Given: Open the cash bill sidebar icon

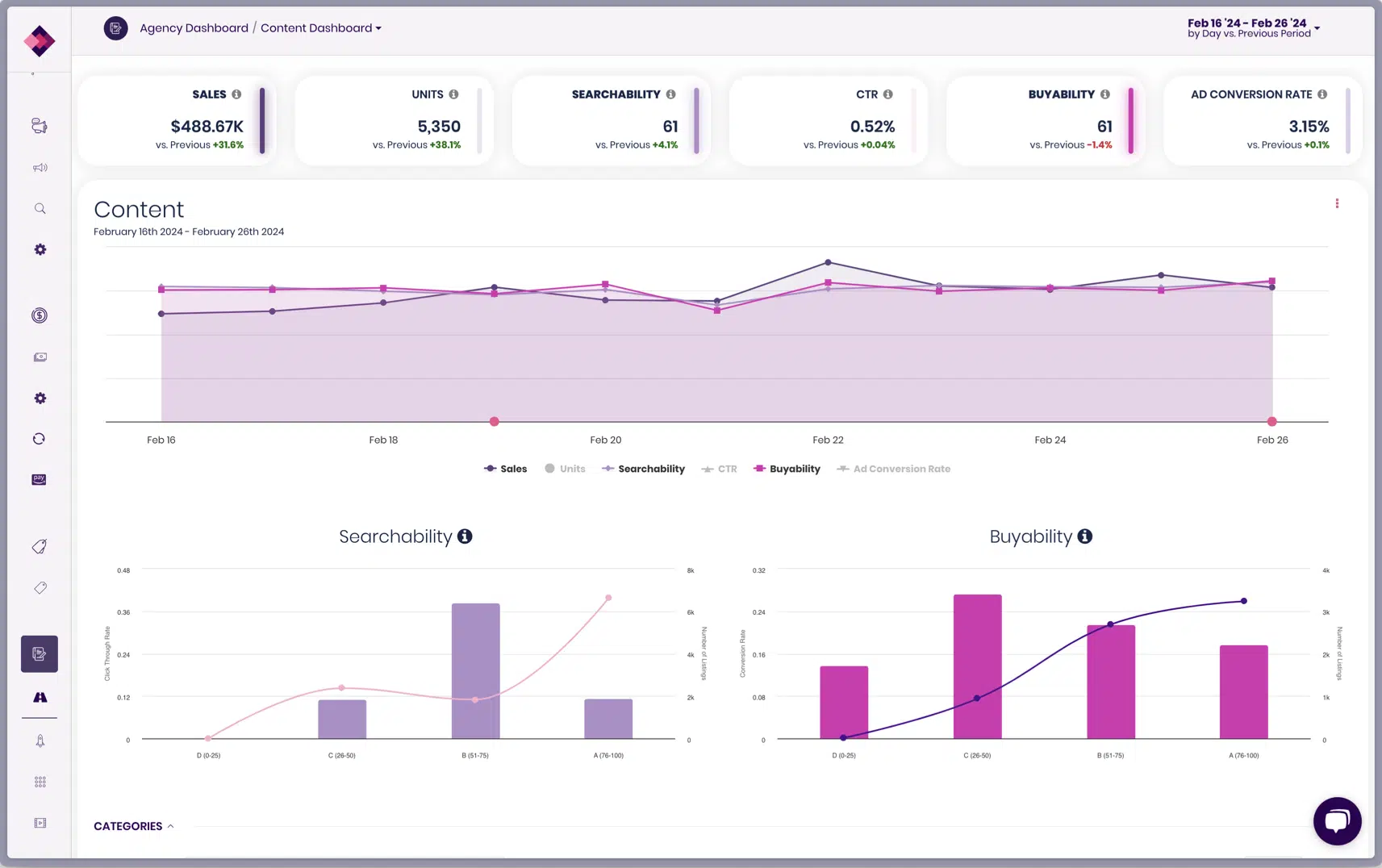Looking at the screenshot, I should [x=40, y=357].
